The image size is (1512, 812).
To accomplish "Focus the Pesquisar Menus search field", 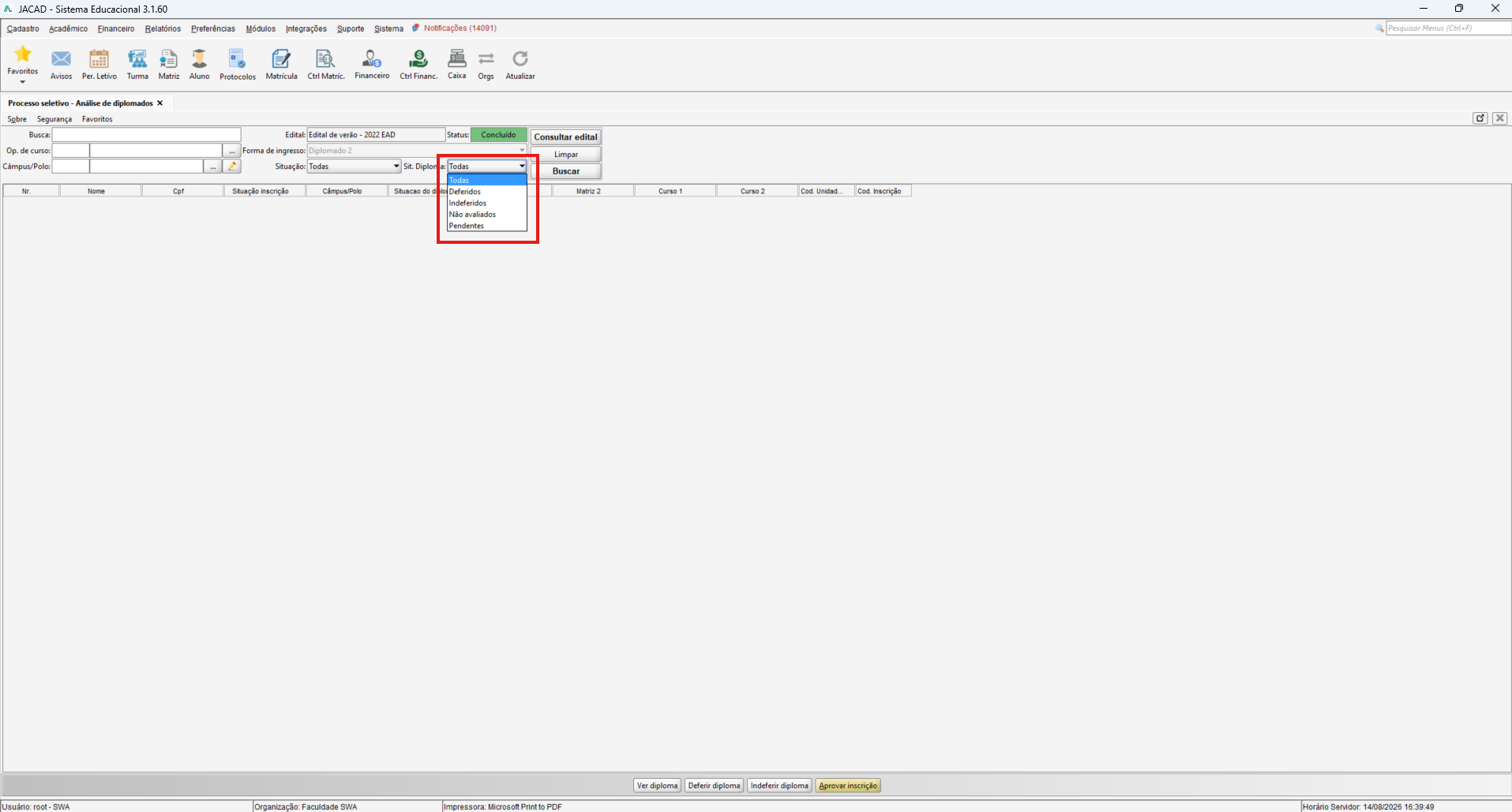I will (x=1449, y=28).
